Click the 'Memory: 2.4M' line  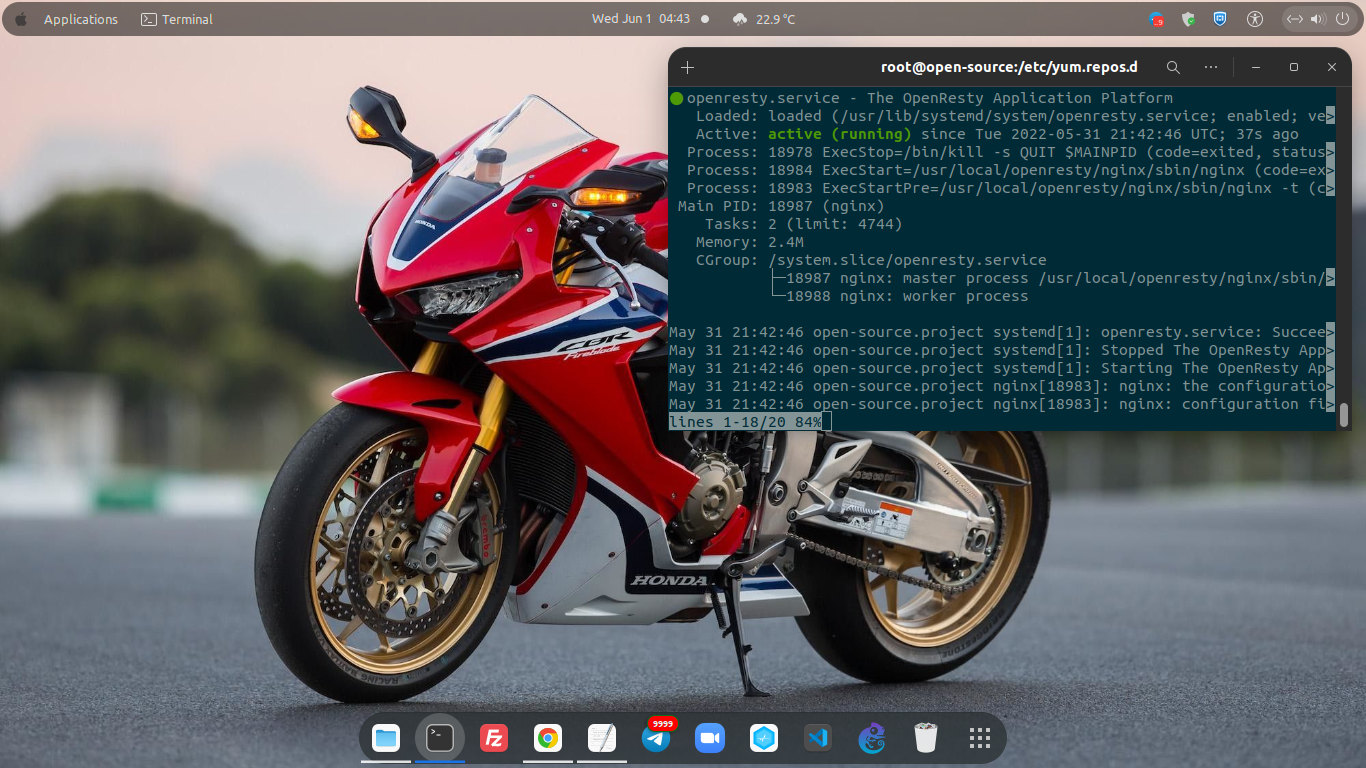(x=750, y=242)
